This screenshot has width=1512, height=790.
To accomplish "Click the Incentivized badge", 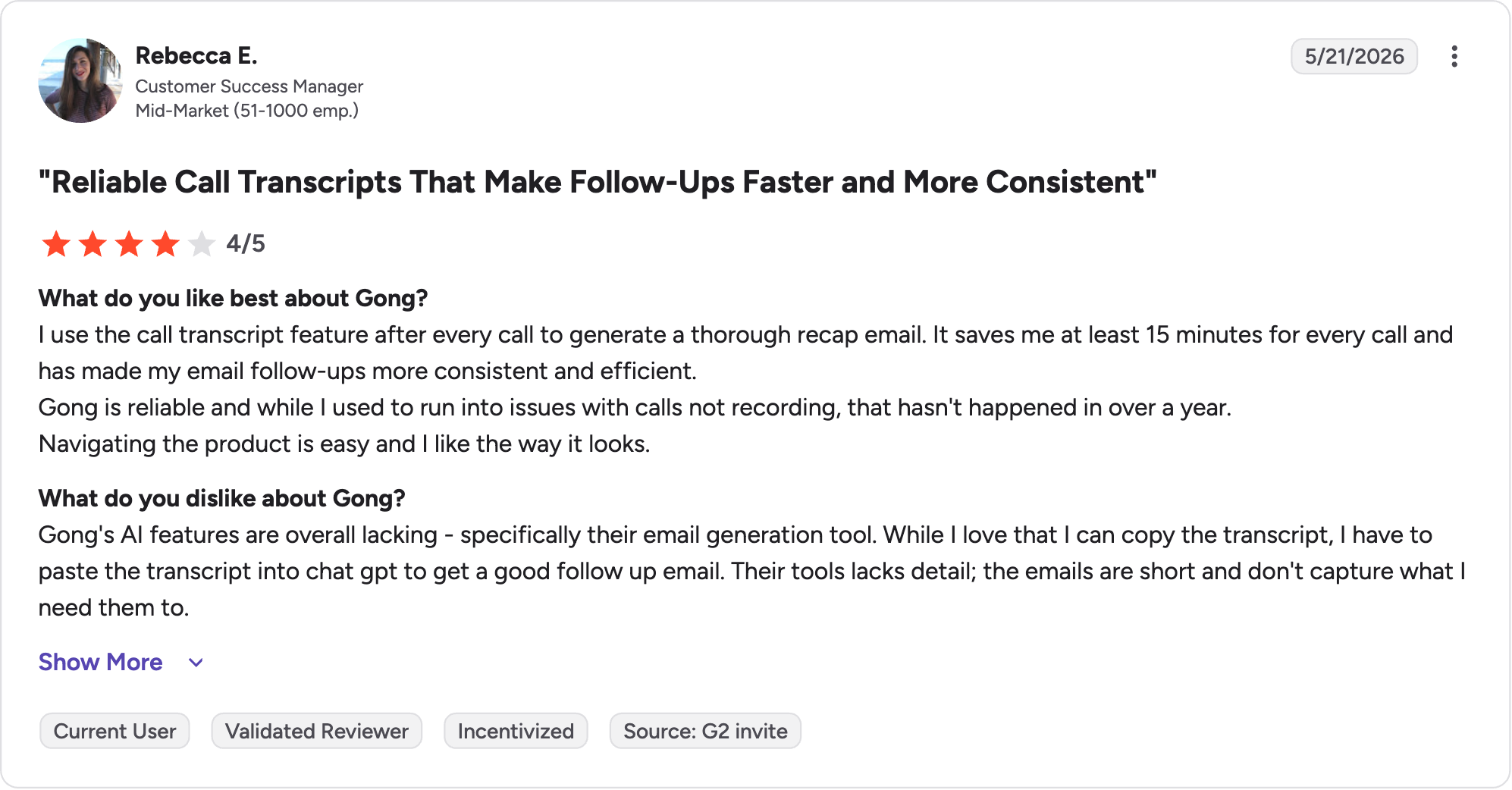I will pos(516,731).
